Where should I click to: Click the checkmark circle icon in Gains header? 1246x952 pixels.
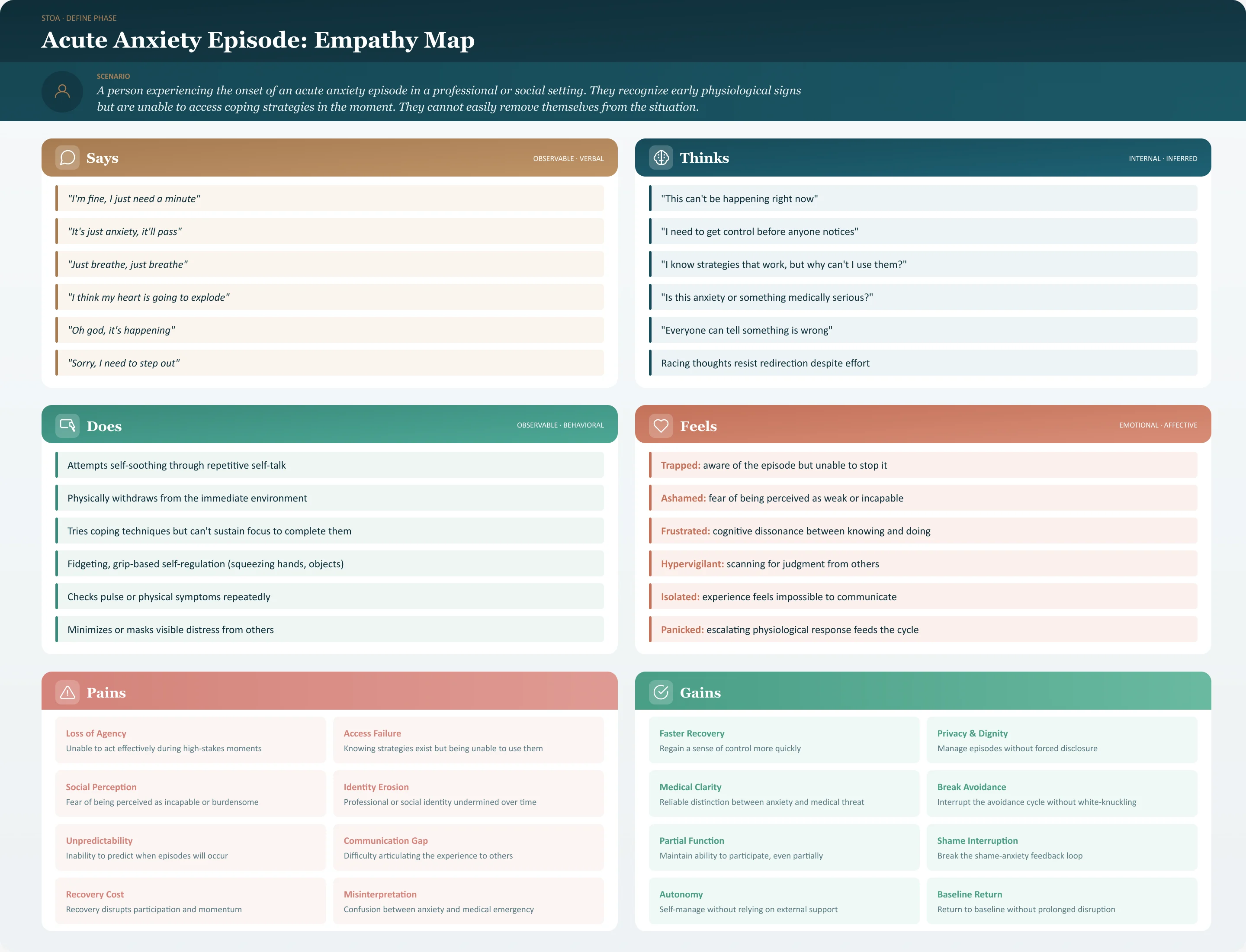point(661,692)
